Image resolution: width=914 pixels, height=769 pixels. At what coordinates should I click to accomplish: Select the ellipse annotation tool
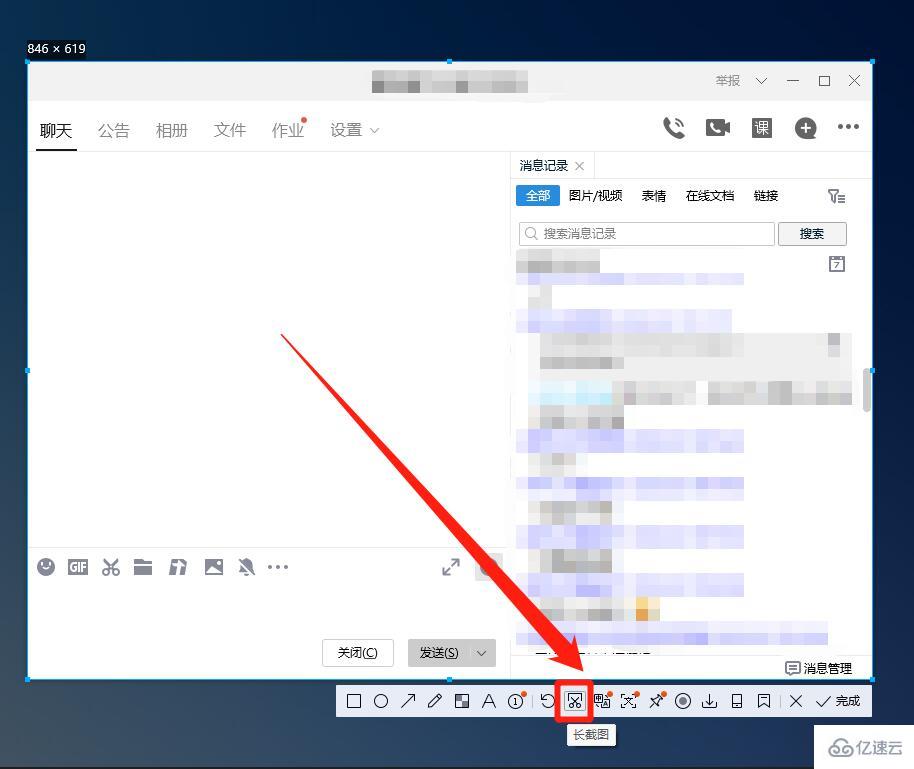point(381,701)
